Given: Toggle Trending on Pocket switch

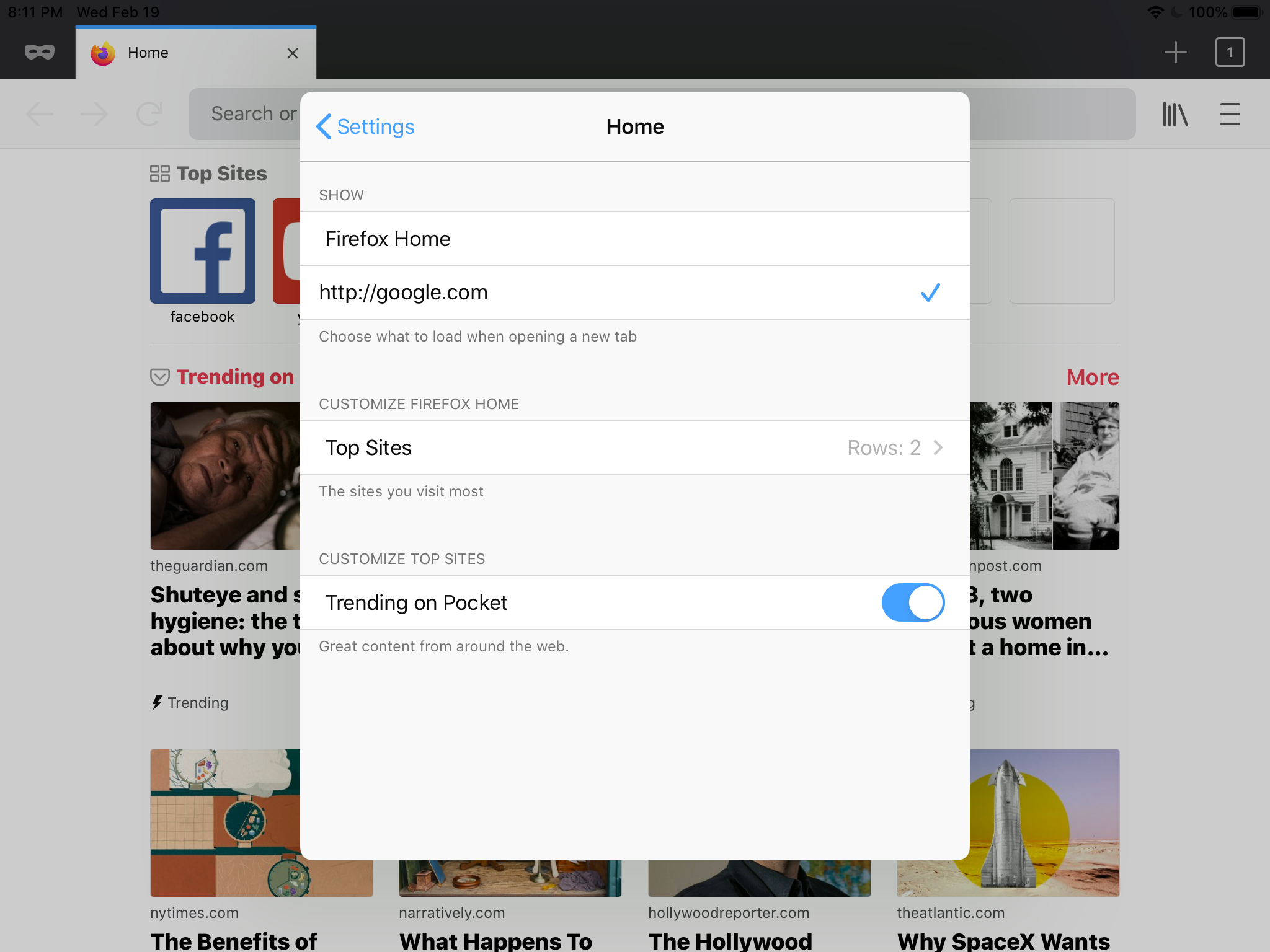Looking at the screenshot, I should 913,602.
